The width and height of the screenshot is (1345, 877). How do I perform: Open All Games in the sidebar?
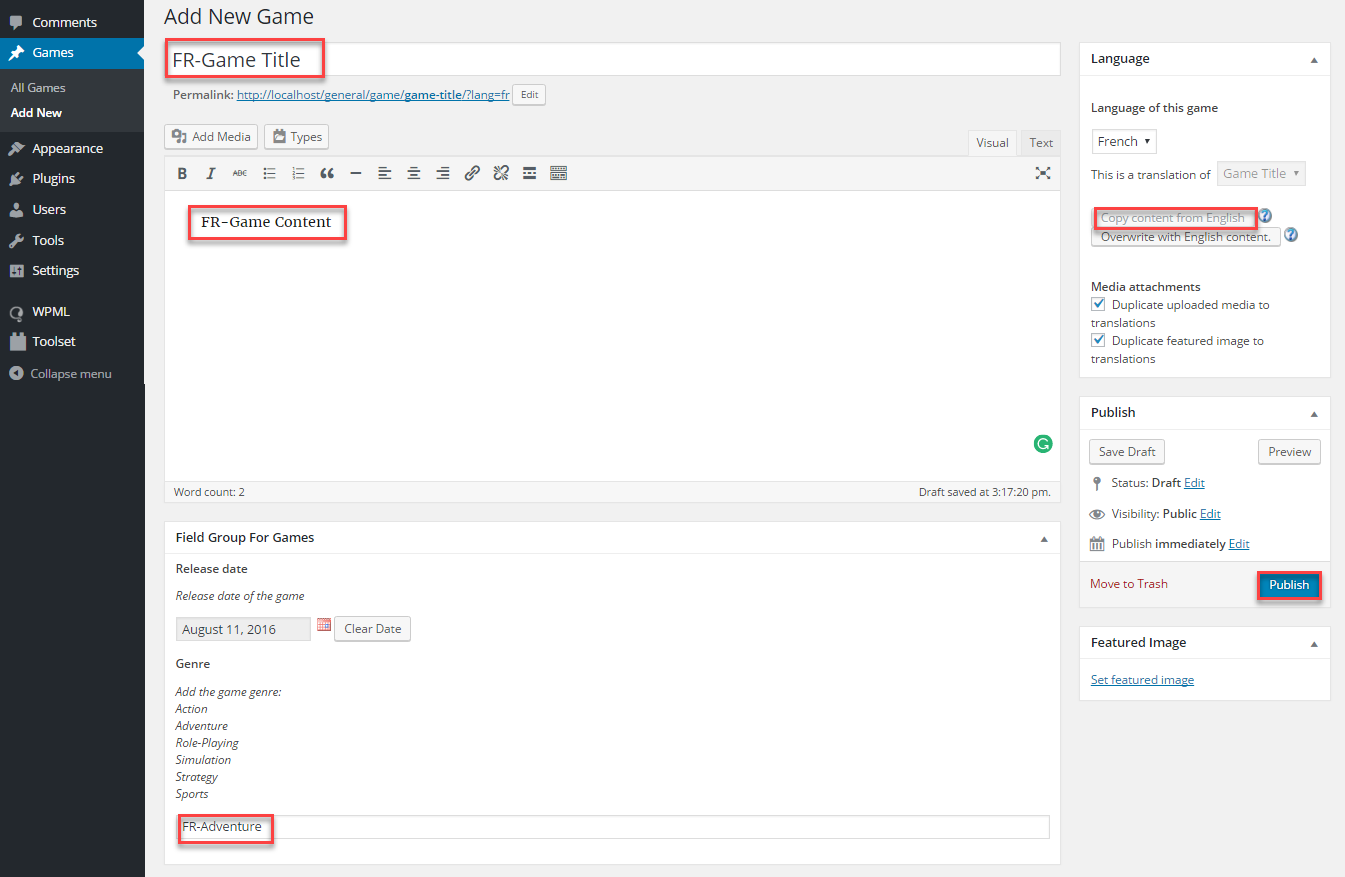[x=38, y=88]
